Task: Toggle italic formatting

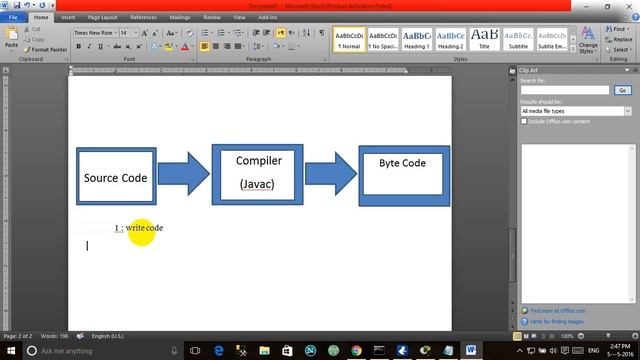Action: pos(89,47)
